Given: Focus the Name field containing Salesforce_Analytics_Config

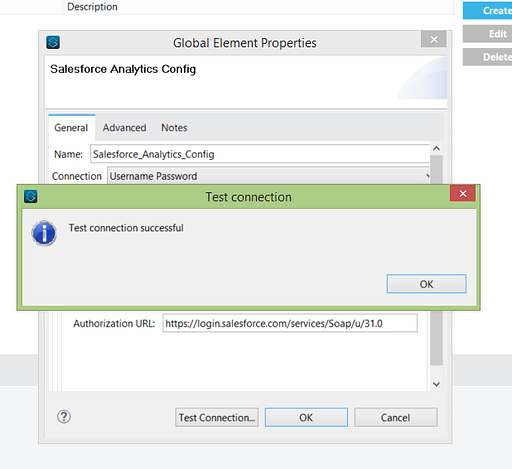Looking at the screenshot, I should point(260,154).
